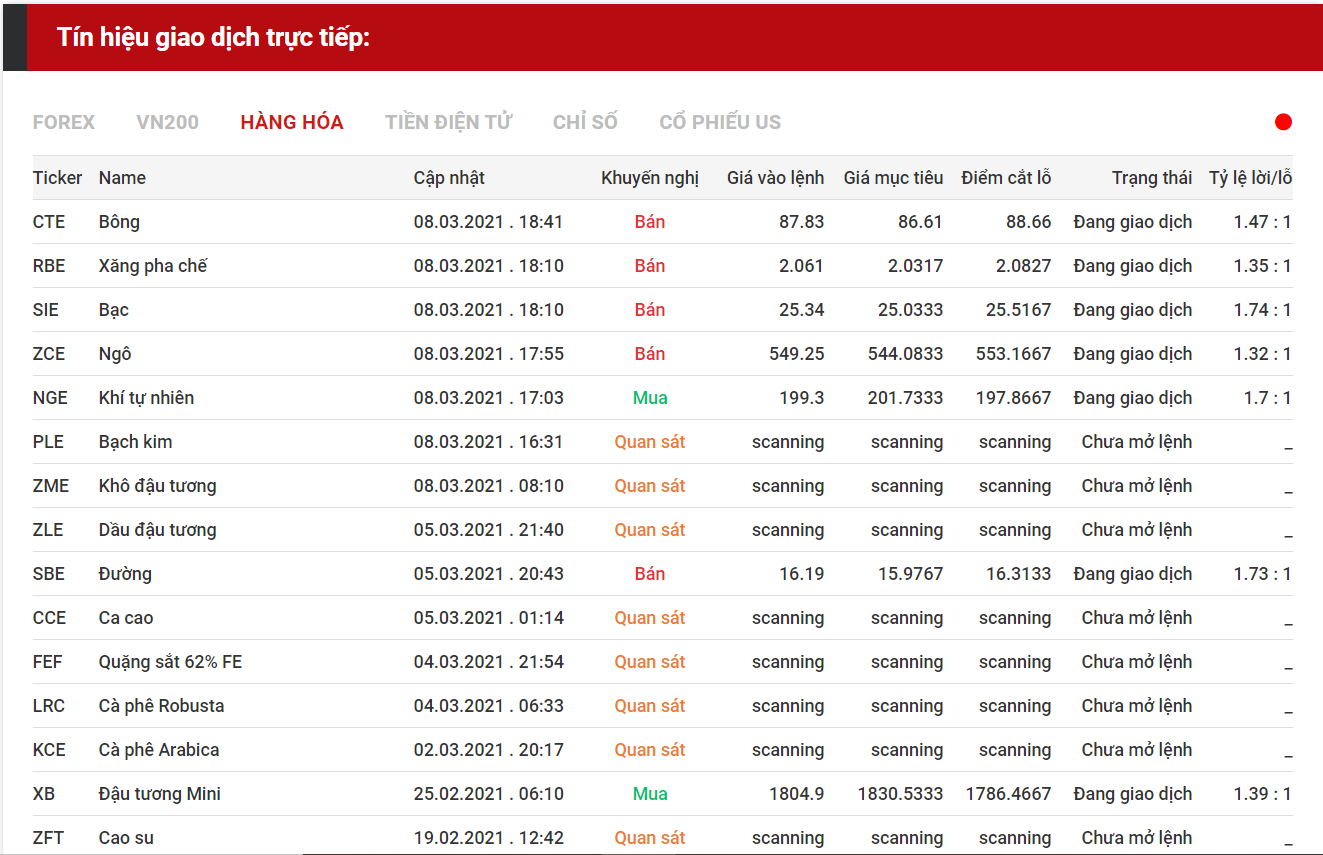Click the Cà phê Arabica name
Screen dimensions: 1323x855
coord(159,750)
